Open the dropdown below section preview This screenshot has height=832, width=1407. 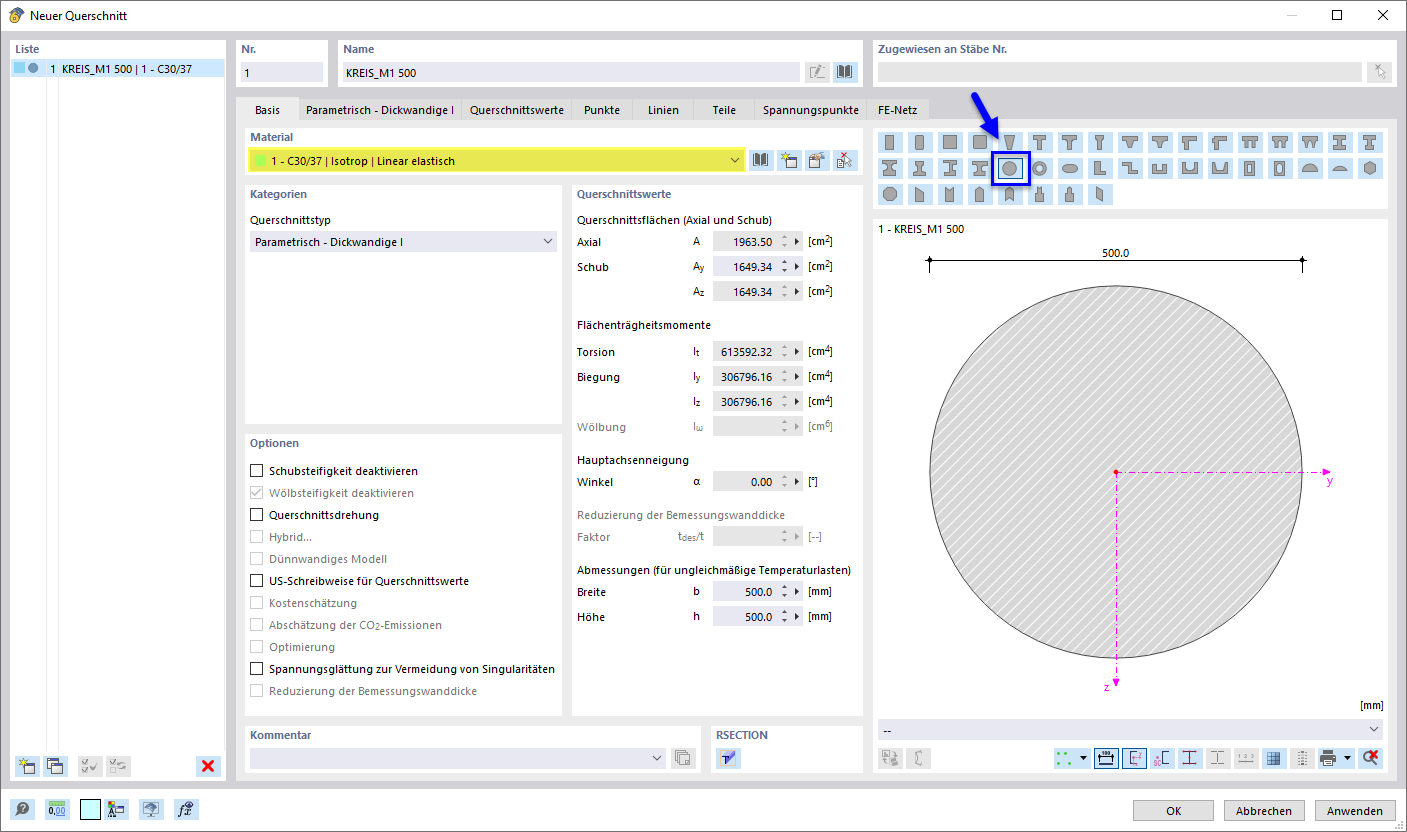click(x=1130, y=730)
